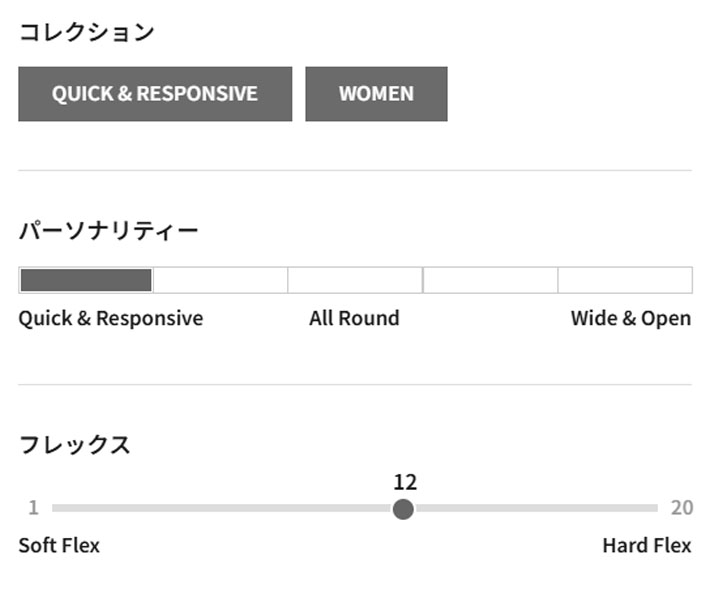Click the Wide & Open scale label
The image size is (710, 589).
(x=630, y=318)
